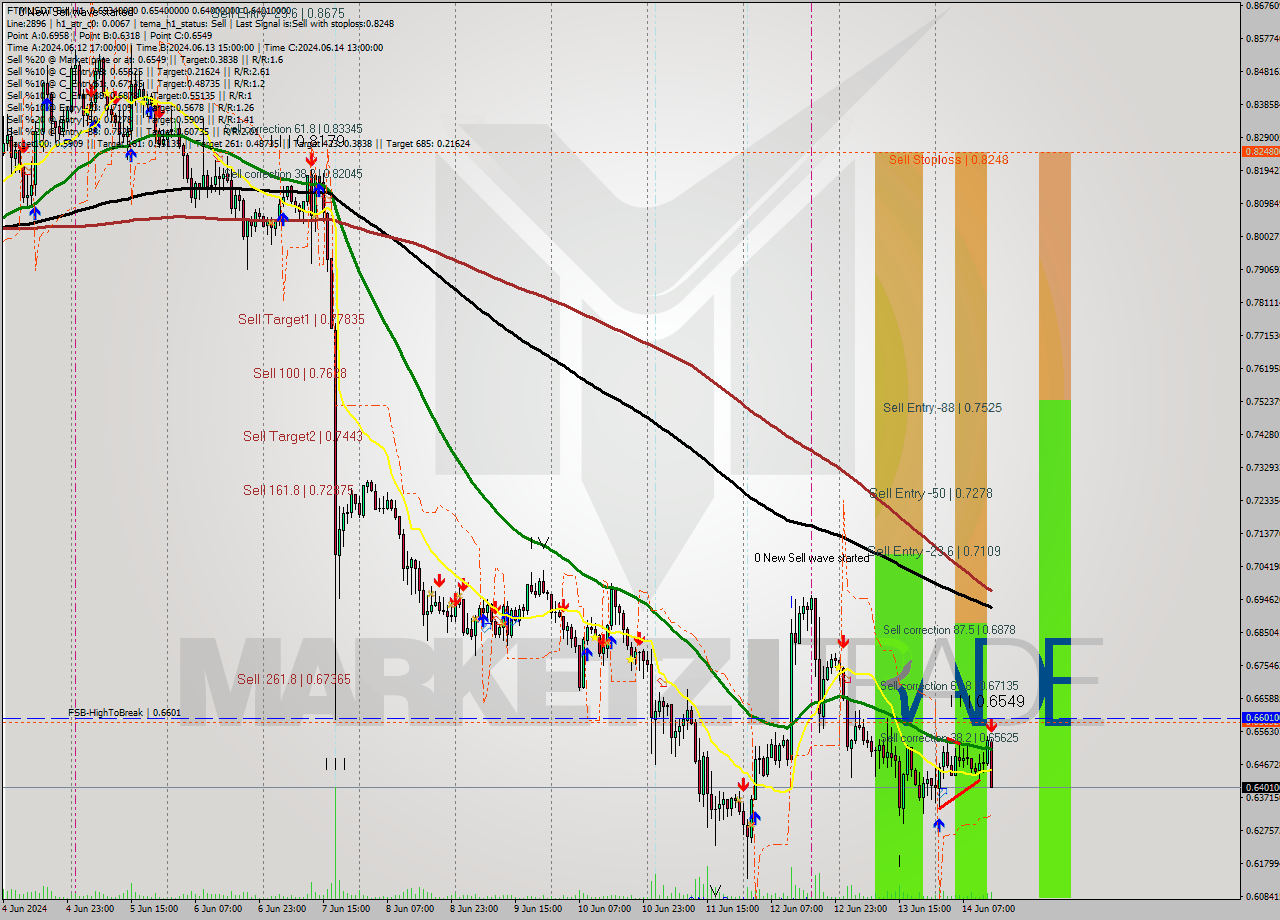The width and height of the screenshot is (1280, 920).
Task: Click the '0 New Sell wave started' annotation mid-chart
Action: pyautogui.click(x=812, y=558)
